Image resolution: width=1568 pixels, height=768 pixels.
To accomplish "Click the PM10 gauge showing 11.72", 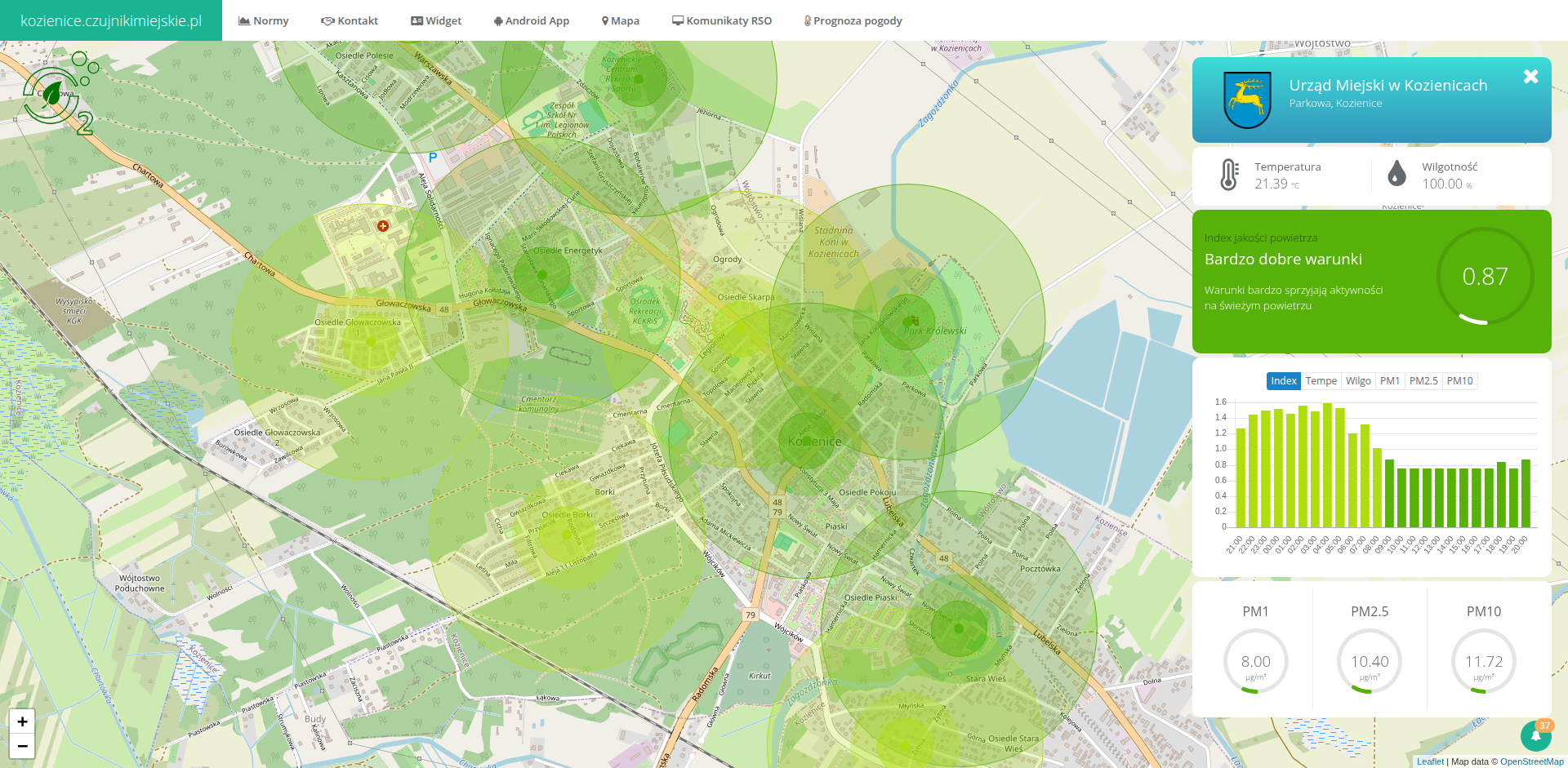I will (1484, 662).
